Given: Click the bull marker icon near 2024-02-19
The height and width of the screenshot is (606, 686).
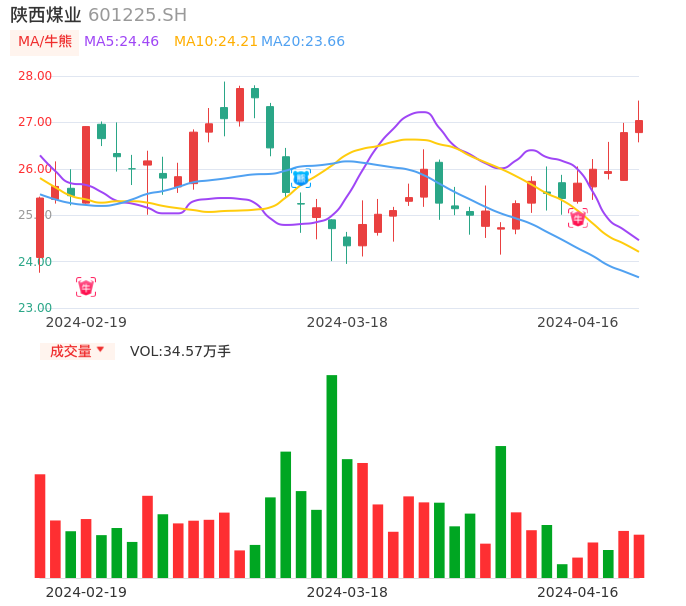Looking at the screenshot, I should coord(86,287).
